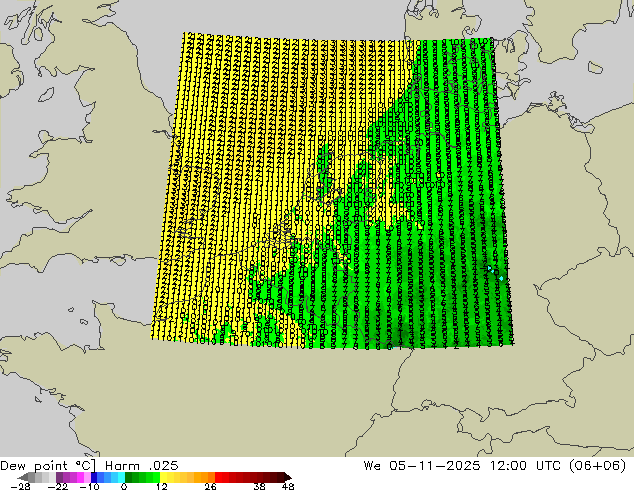Click the '-22' legend scale value

[x=58, y=486]
